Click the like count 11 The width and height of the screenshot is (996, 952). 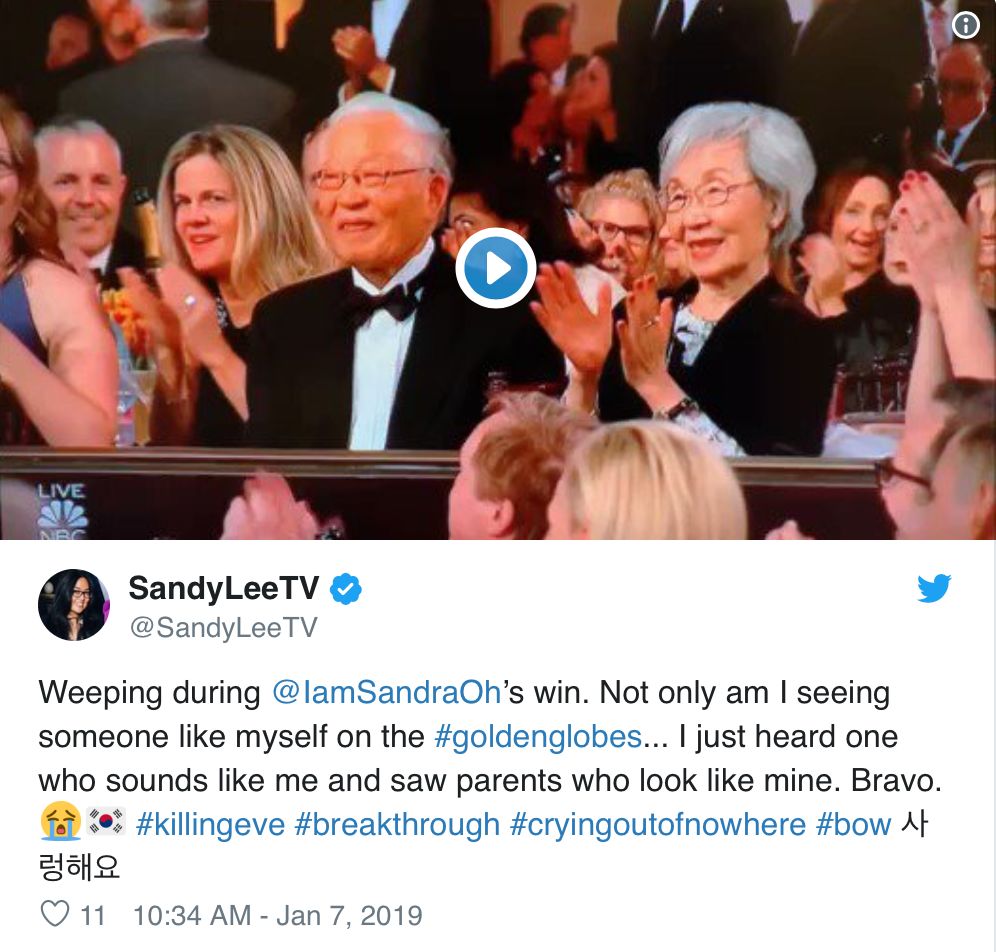(93, 916)
